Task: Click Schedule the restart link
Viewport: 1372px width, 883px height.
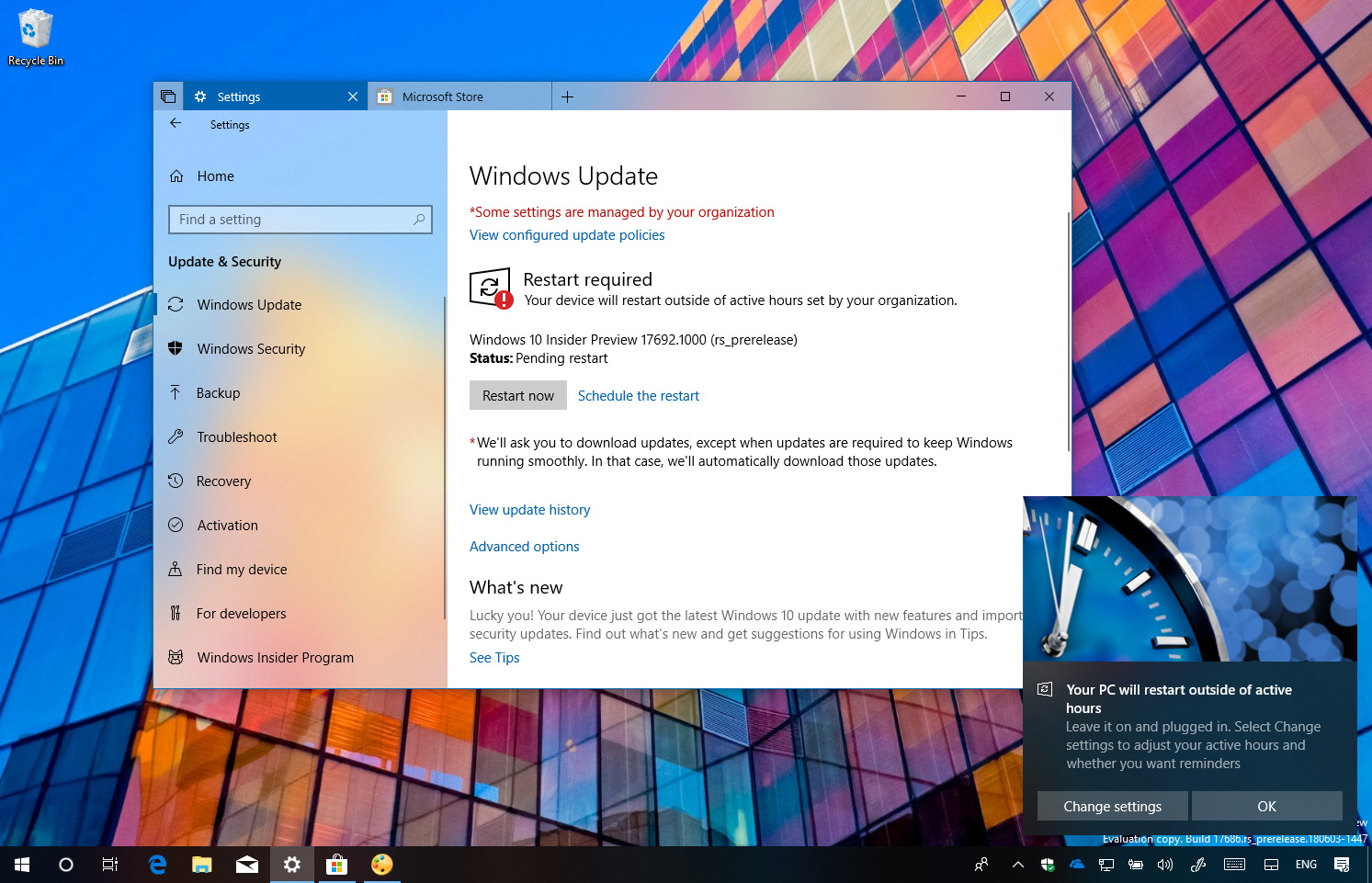Action: pyautogui.click(x=639, y=396)
